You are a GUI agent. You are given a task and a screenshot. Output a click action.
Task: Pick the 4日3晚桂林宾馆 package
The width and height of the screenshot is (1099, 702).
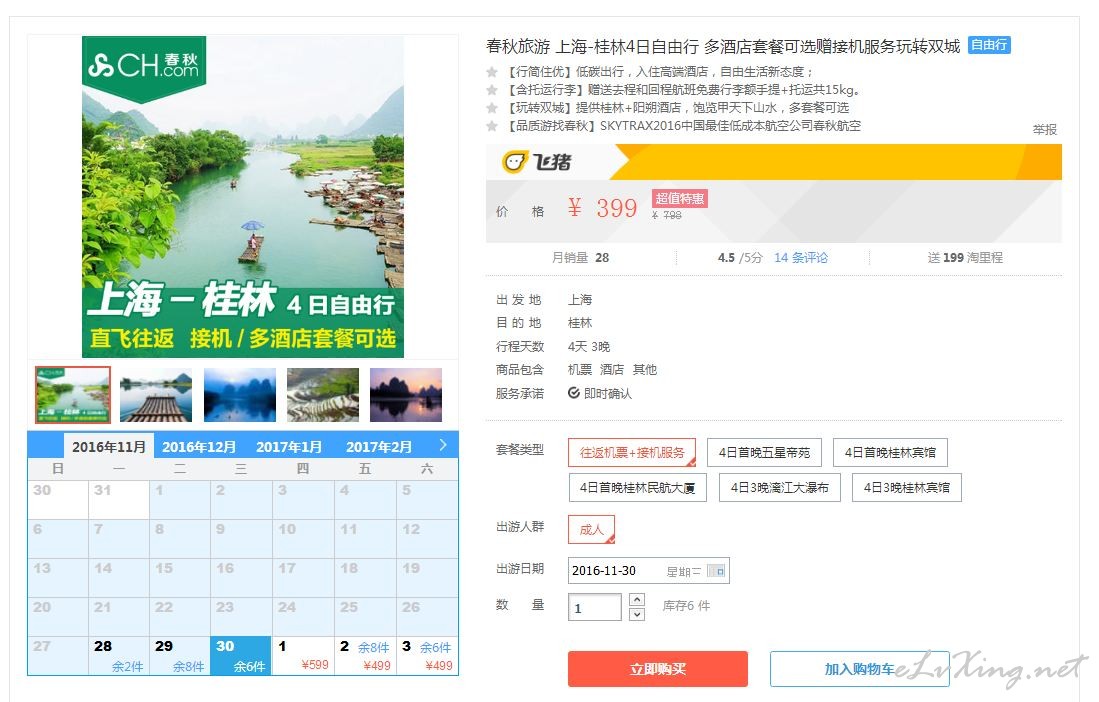[906, 488]
